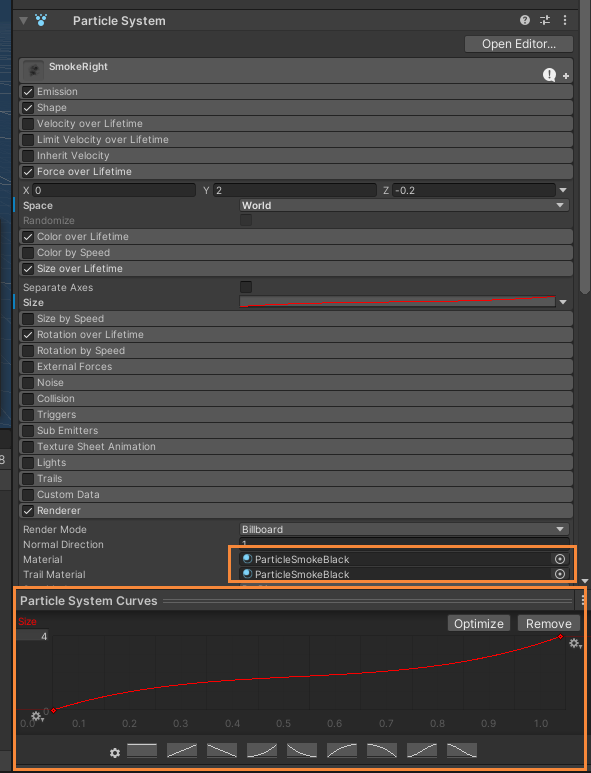Open the component help reference icon

pyautogui.click(x=525, y=20)
